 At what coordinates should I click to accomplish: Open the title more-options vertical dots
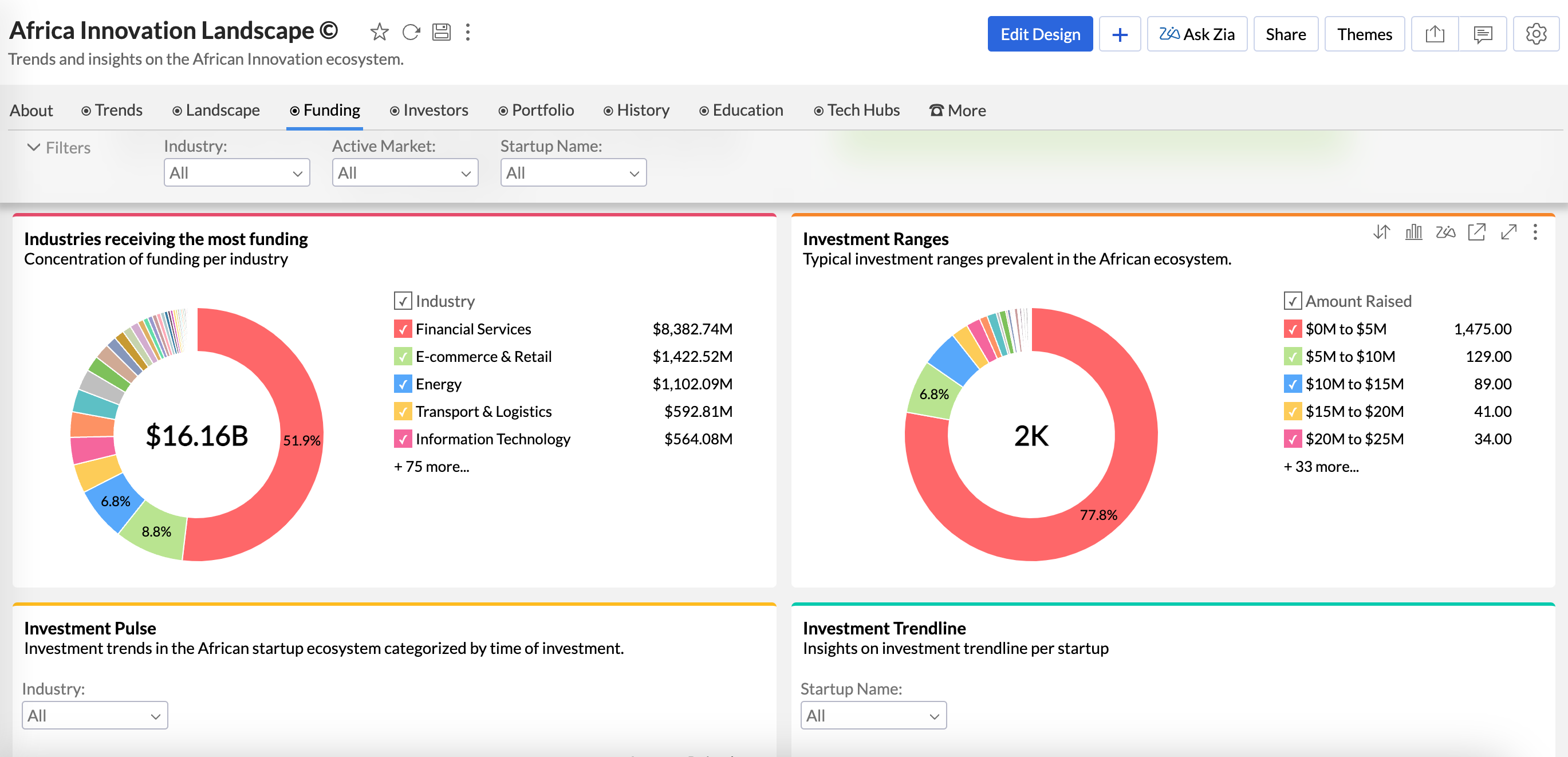pyautogui.click(x=467, y=31)
